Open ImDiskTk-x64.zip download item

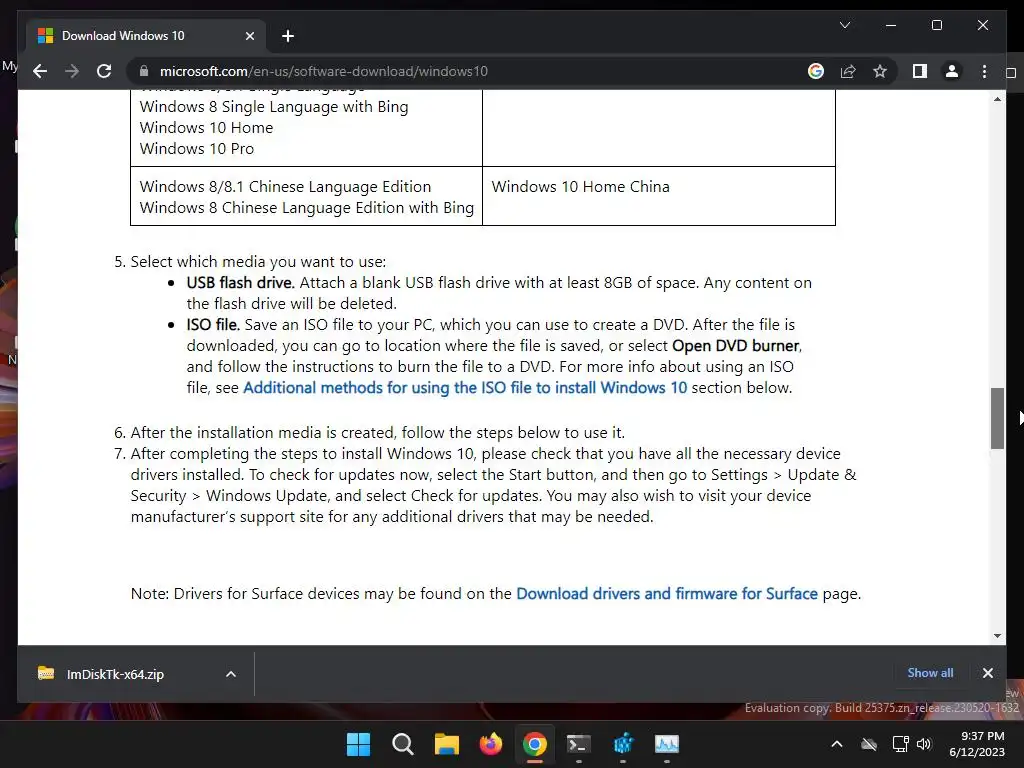115,674
